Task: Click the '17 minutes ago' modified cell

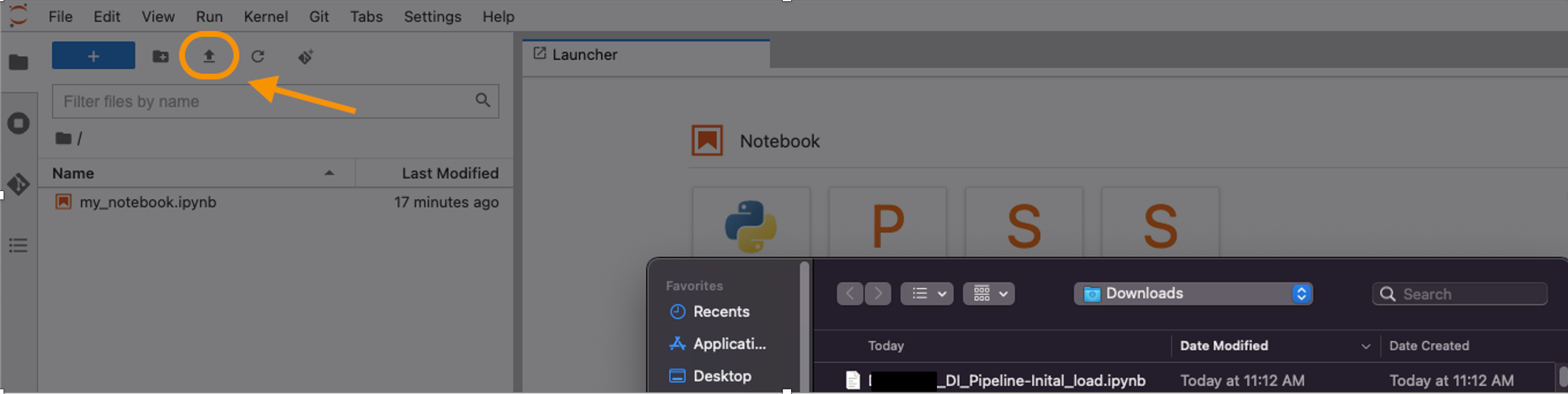Action: pyautogui.click(x=446, y=202)
